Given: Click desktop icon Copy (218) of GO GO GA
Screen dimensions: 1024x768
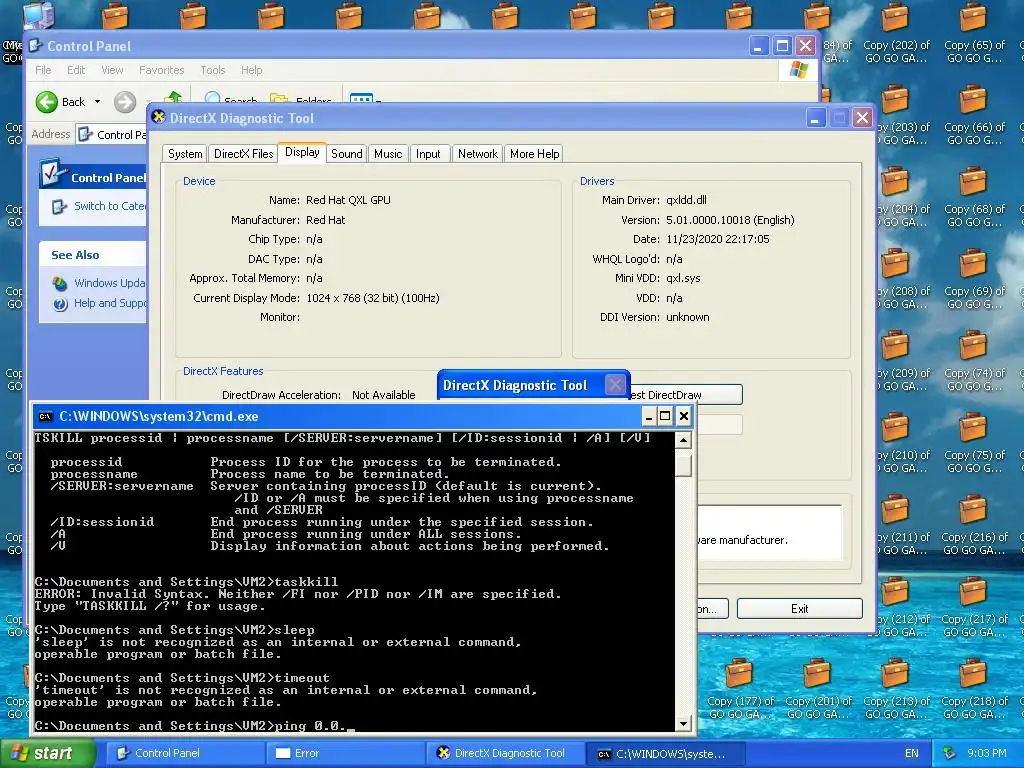Looking at the screenshot, I should tap(974, 690).
